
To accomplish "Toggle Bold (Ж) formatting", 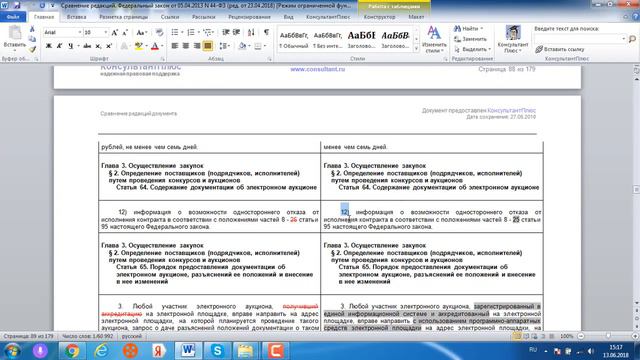I will [x=49, y=46].
